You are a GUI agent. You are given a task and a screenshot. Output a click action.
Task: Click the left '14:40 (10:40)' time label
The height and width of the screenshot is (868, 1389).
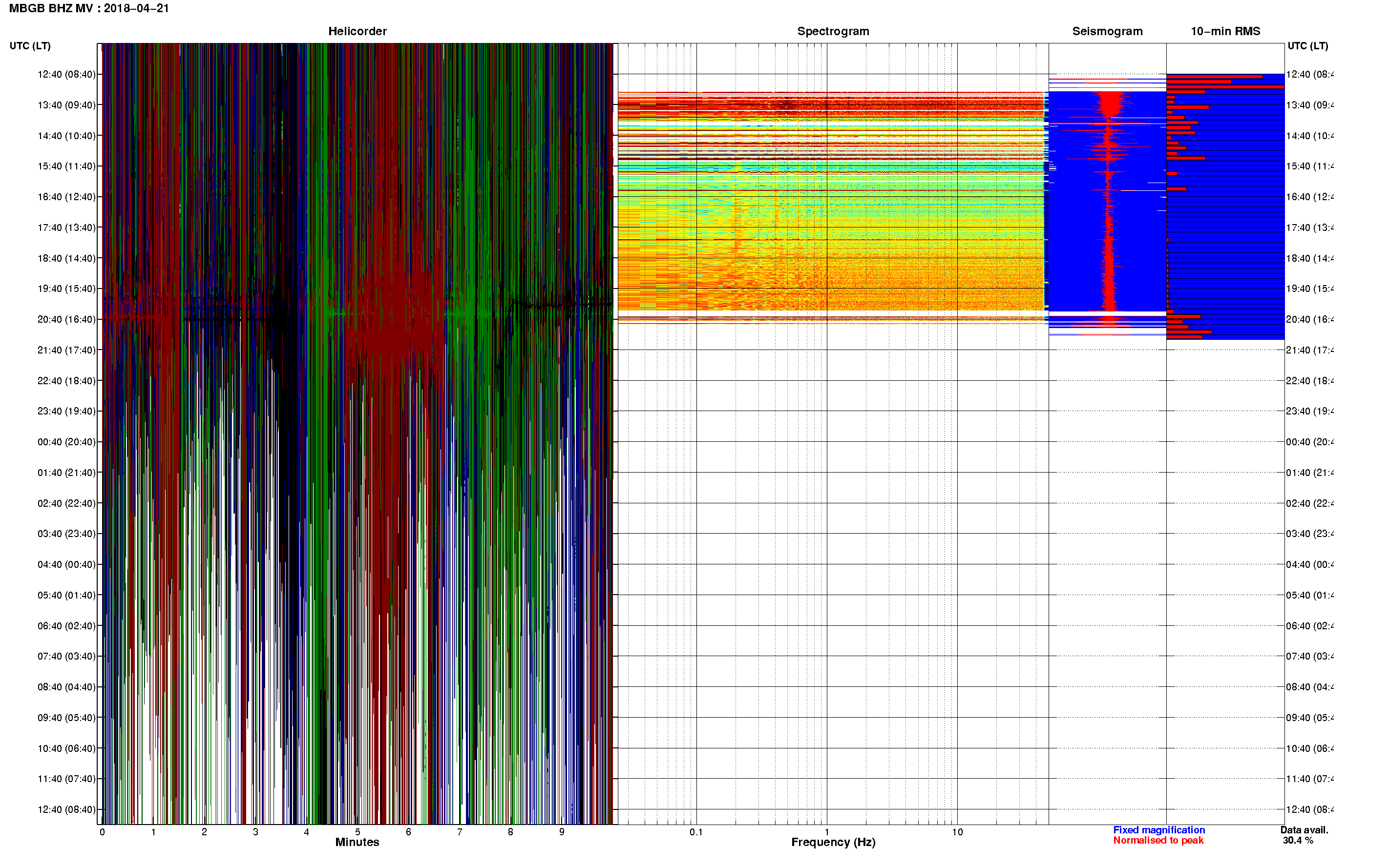click(66, 136)
